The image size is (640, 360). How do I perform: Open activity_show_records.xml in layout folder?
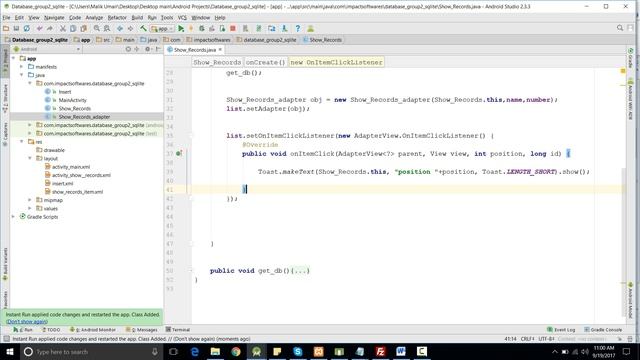pos(81,175)
